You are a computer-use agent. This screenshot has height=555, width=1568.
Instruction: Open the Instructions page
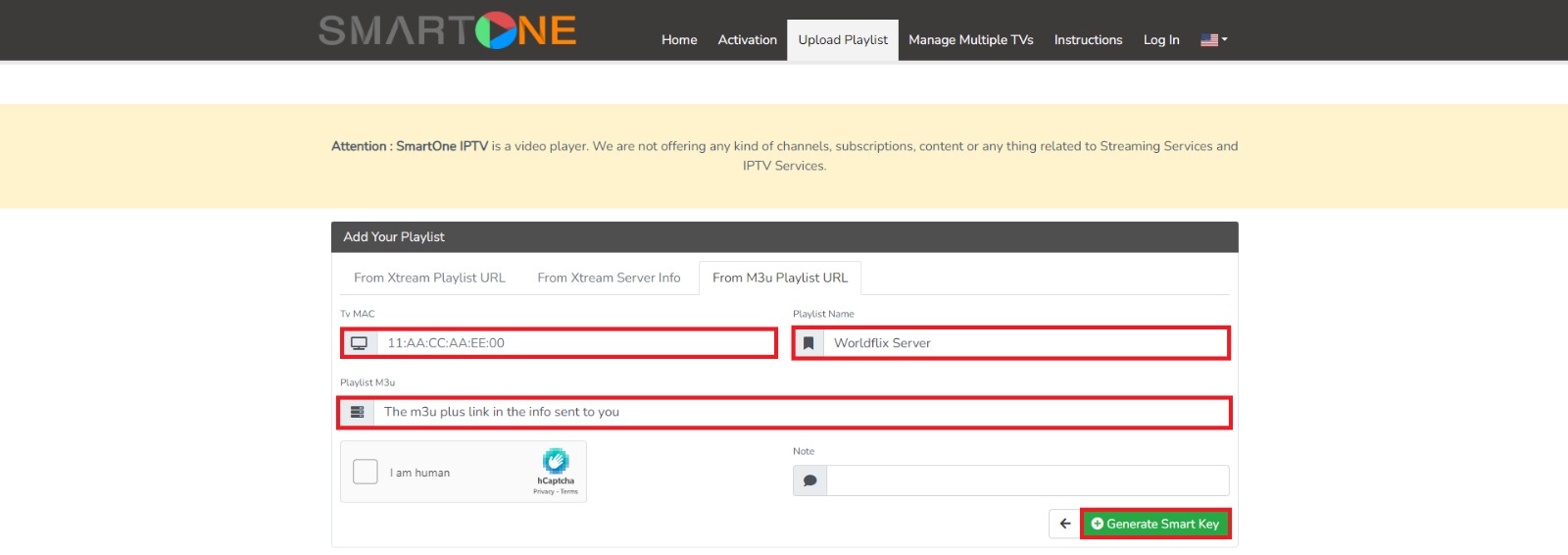pyautogui.click(x=1088, y=40)
